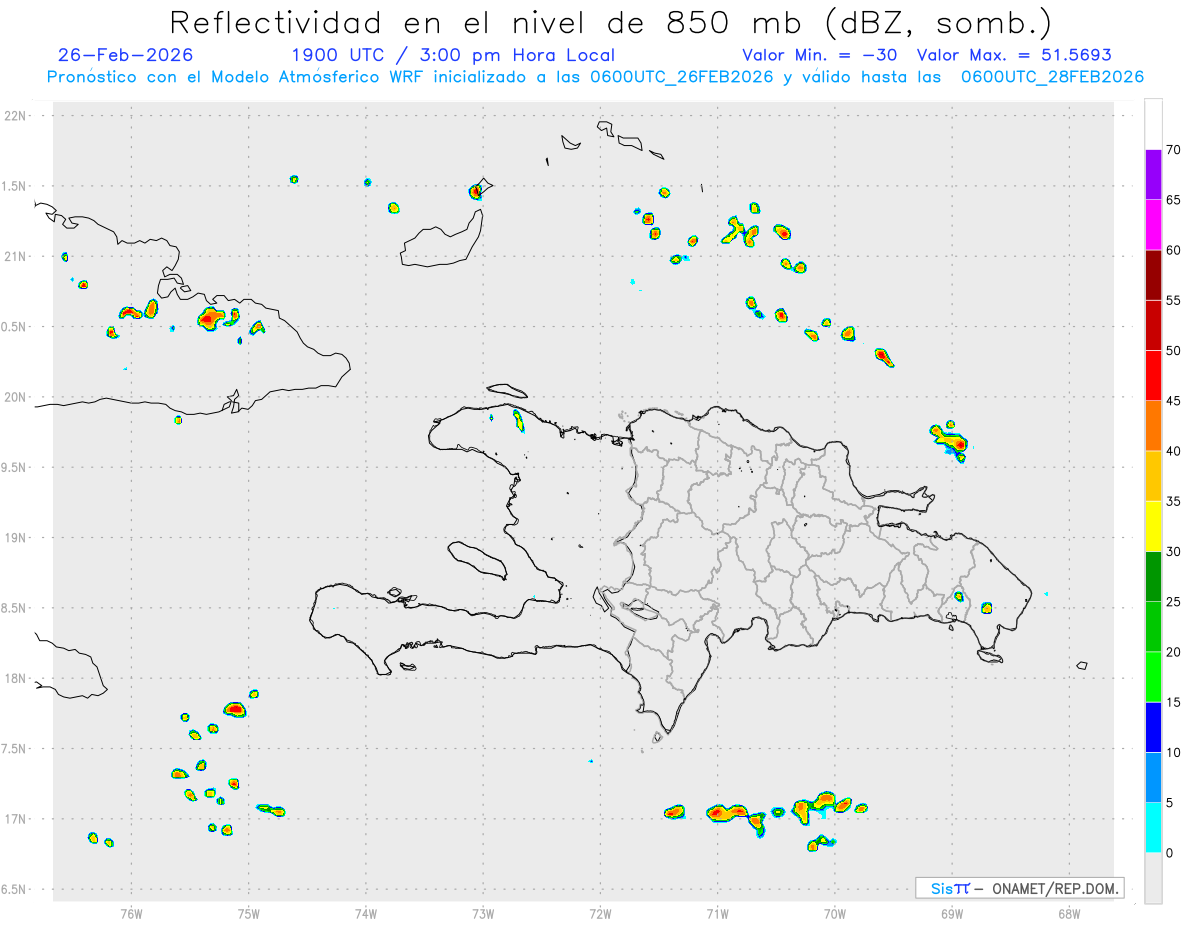Viewport: 1200px width, 927px height.
Task: Click the longitude axis label '74W'
Action: [x=366, y=912]
